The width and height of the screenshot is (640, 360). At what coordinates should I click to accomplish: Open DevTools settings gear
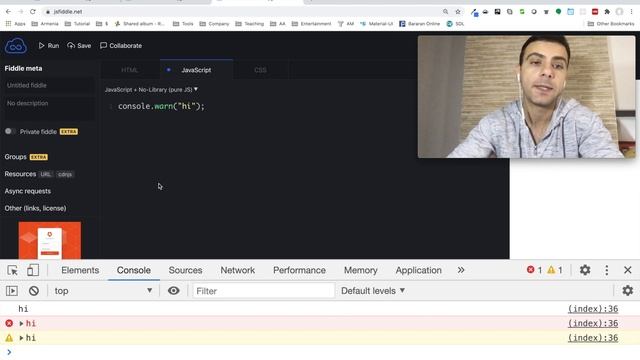[585, 270]
